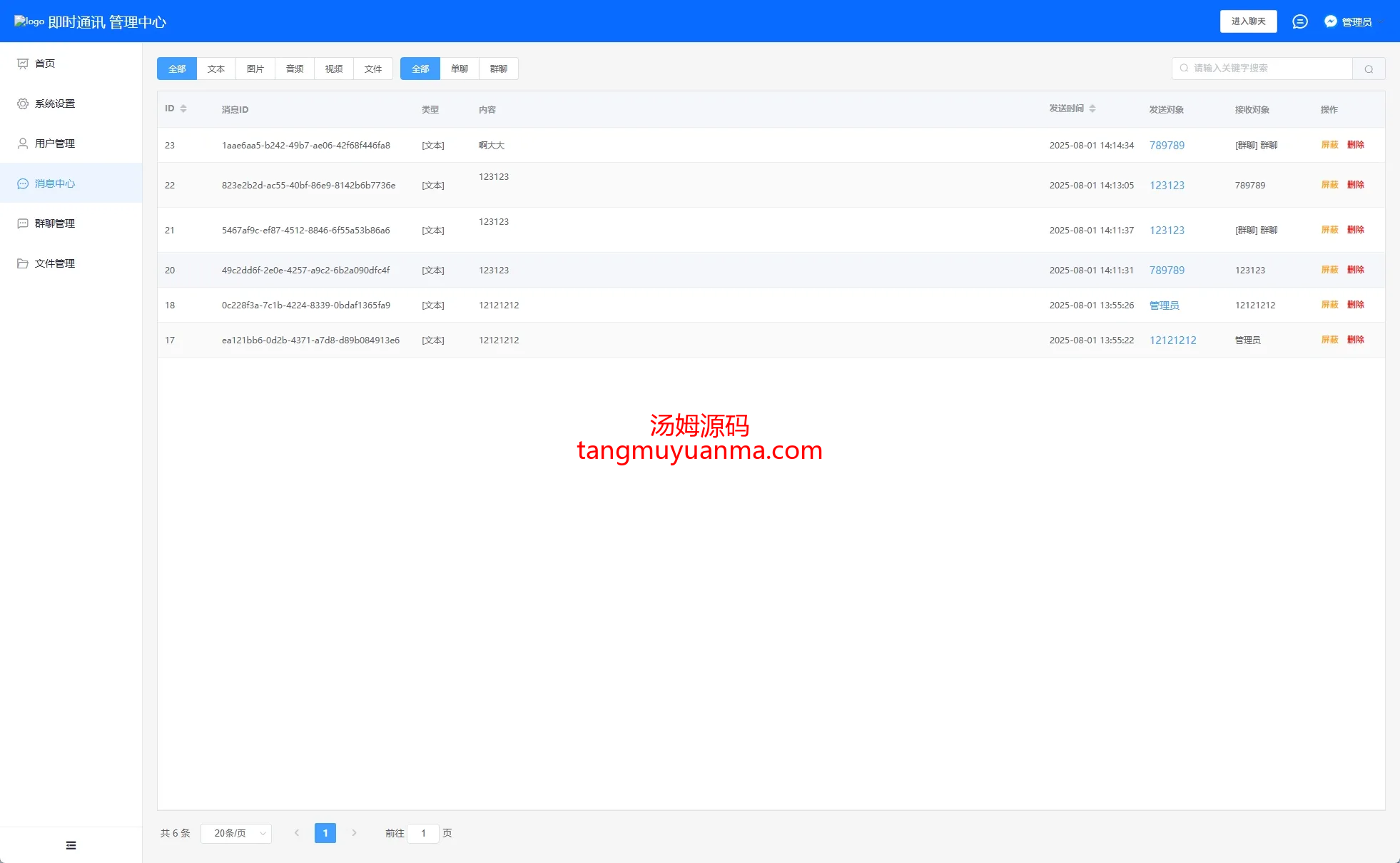Select the 视频 message type tab
The width and height of the screenshot is (1400, 863).
tap(334, 69)
